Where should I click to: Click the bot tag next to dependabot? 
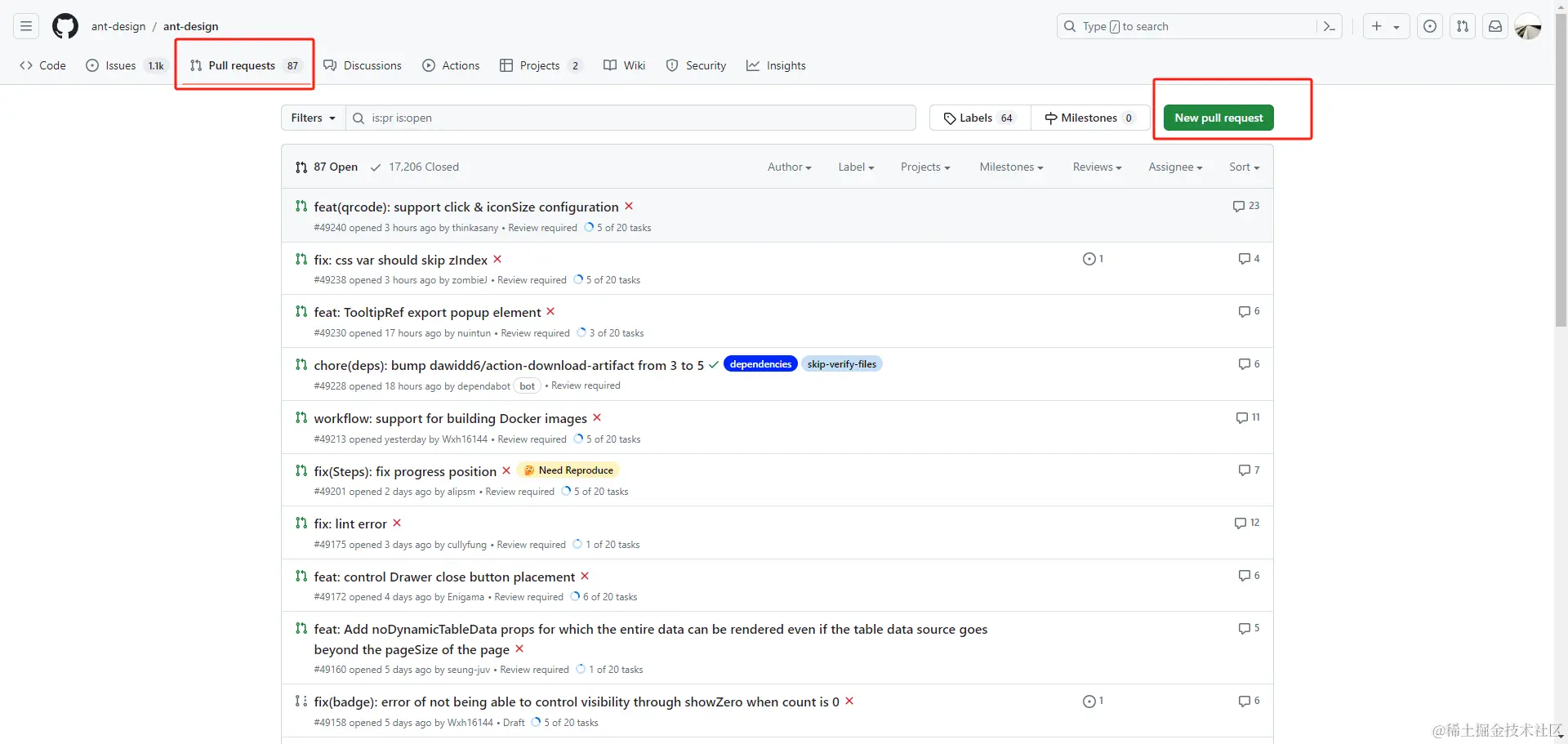click(x=528, y=386)
